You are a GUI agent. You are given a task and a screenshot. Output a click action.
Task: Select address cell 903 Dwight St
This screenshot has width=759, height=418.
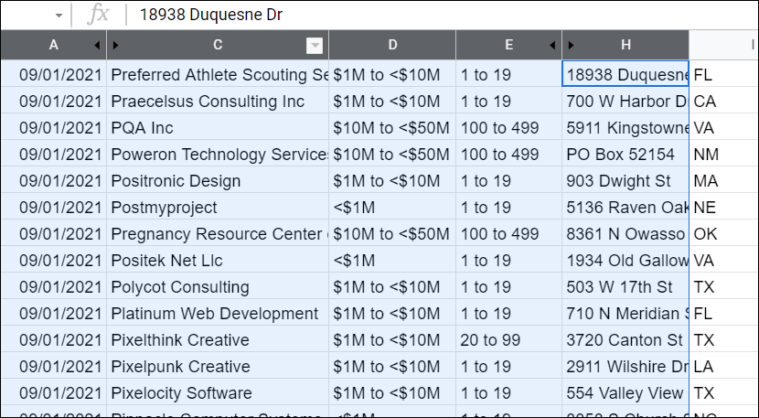point(625,180)
